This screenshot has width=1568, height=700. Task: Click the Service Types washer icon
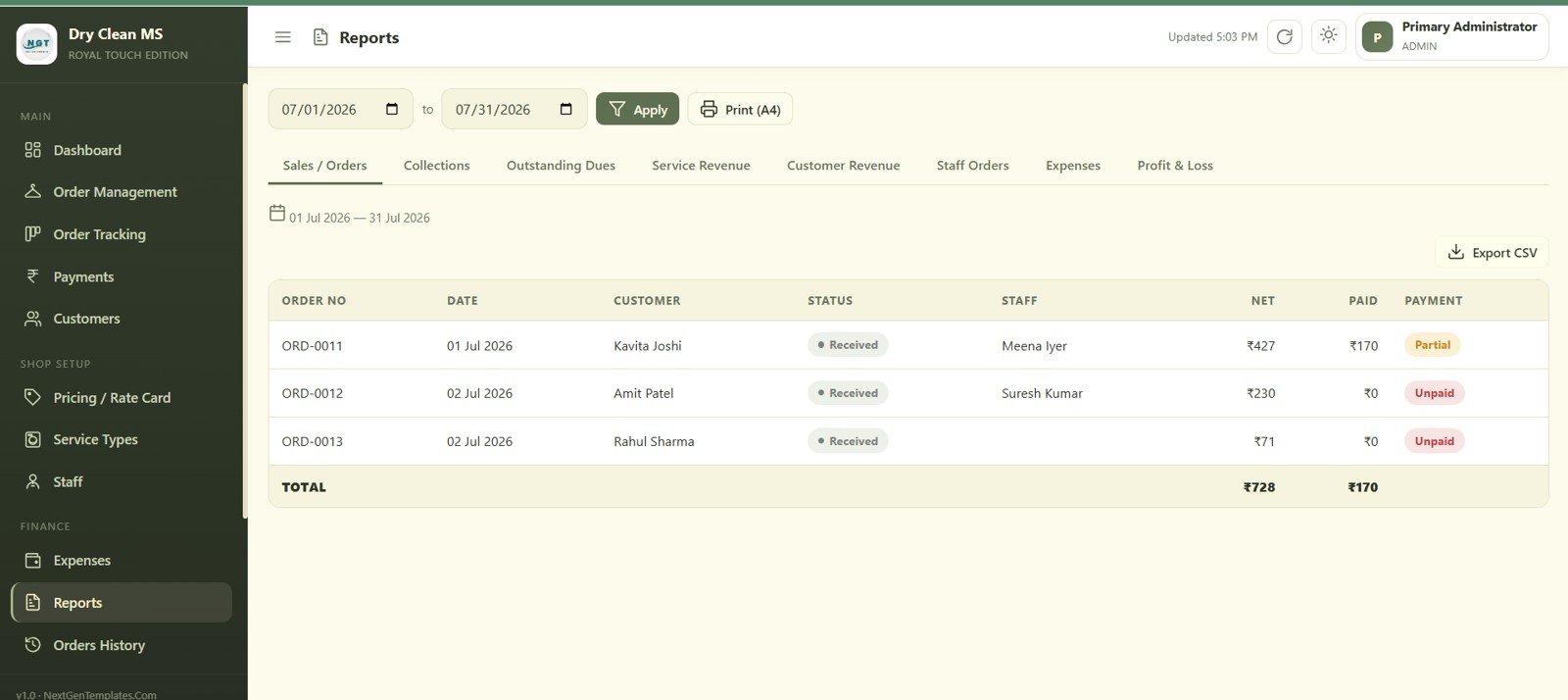[32, 439]
